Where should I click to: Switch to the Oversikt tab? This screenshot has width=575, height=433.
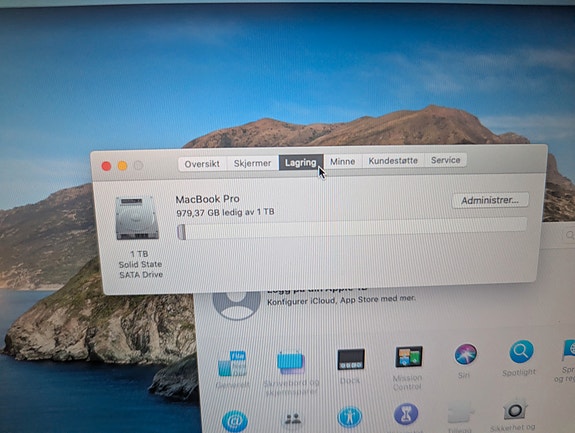(202, 164)
